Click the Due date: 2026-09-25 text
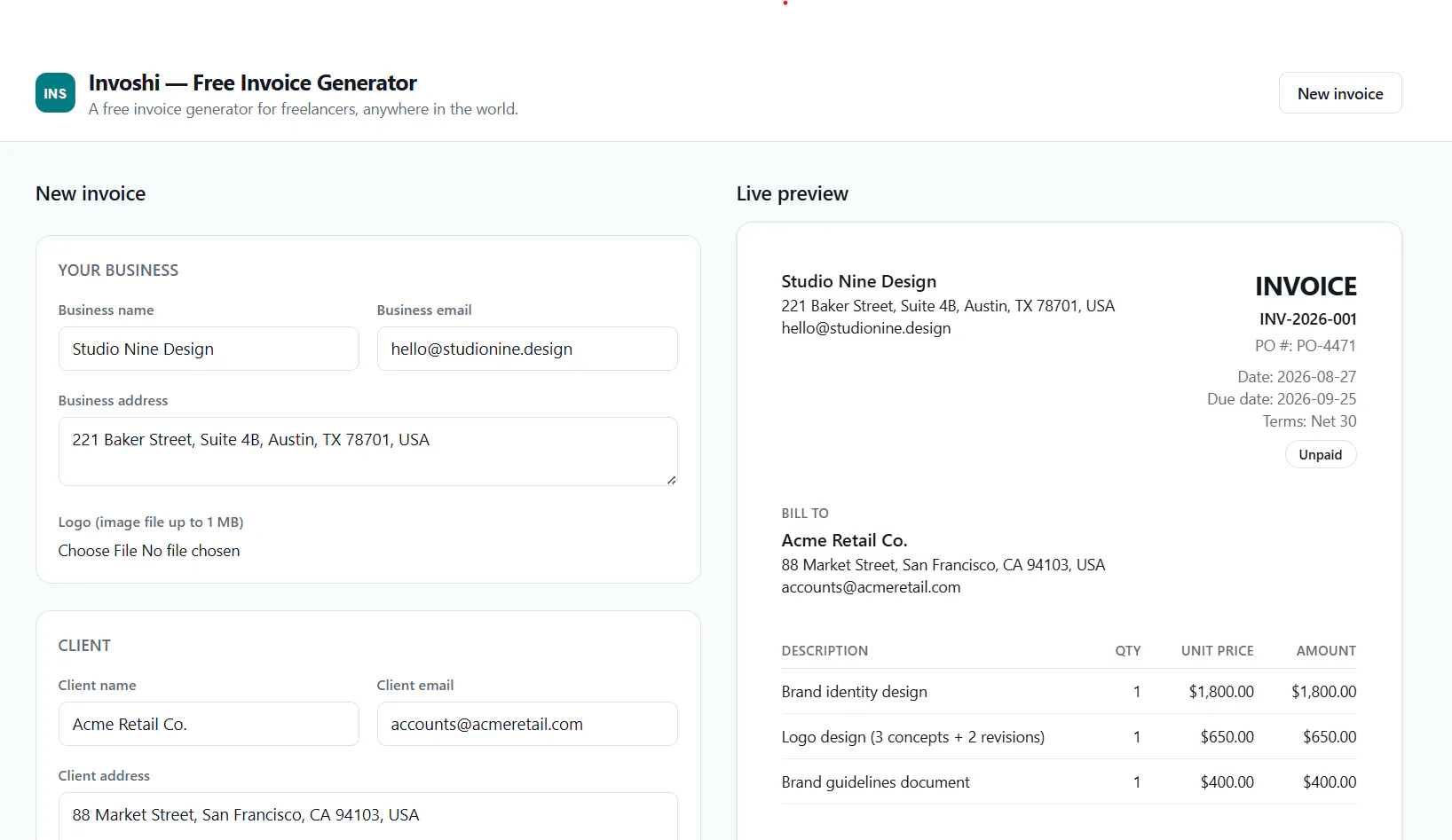This screenshot has width=1452, height=840. point(1282,399)
